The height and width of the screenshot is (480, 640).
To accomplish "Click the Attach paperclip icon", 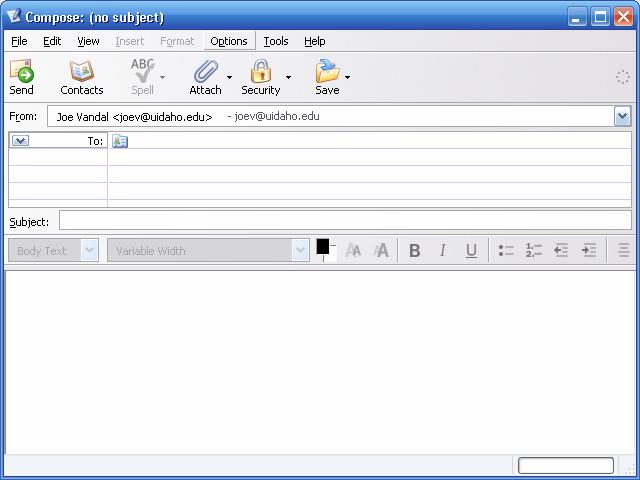I will point(206,71).
